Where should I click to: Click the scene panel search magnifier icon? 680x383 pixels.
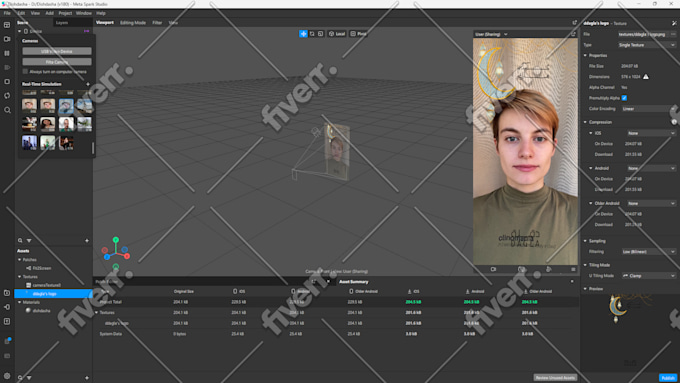(x=20, y=240)
